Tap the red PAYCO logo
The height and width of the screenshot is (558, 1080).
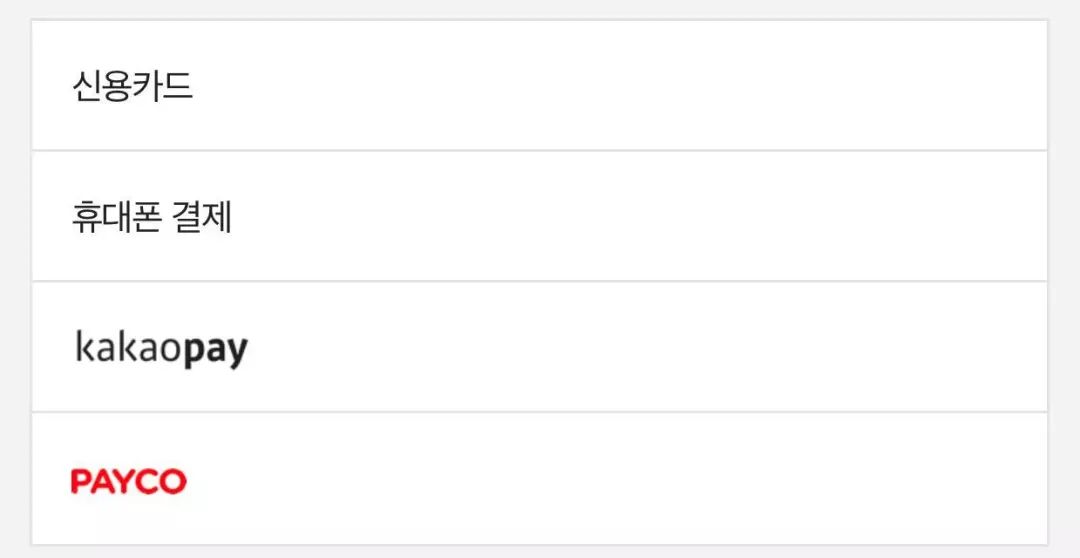(129, 482)
